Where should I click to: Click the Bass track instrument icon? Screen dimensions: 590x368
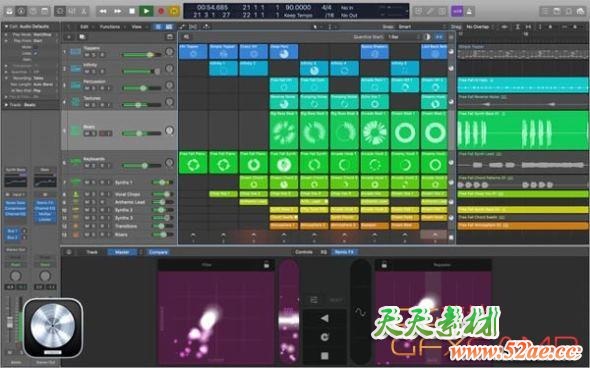point(76,131)
